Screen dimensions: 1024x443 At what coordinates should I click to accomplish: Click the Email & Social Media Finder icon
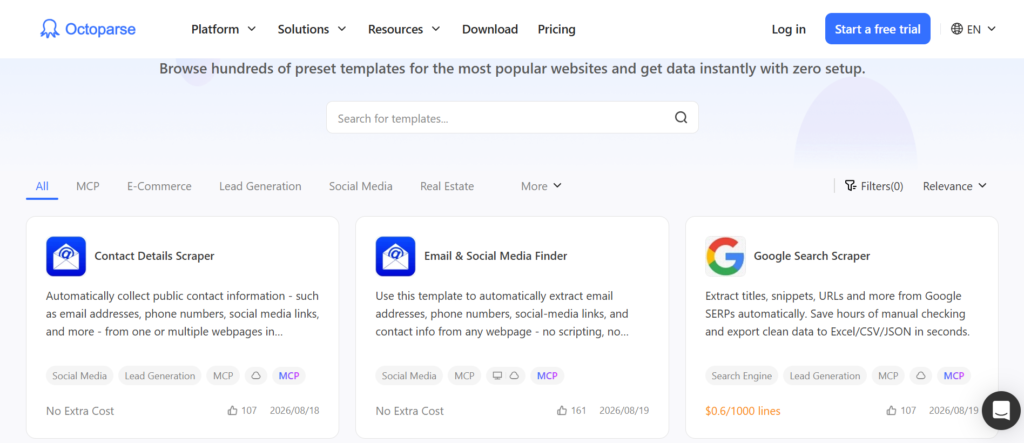pyautogui.click(x=395, y=256)
